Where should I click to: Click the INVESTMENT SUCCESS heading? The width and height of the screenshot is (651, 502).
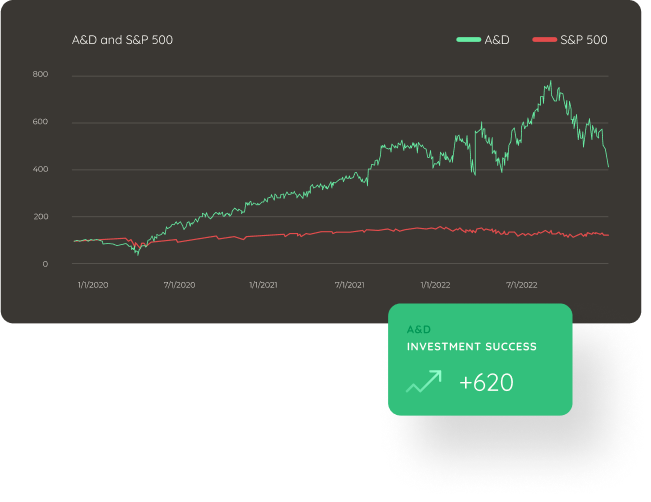click(x=471, y=347)
